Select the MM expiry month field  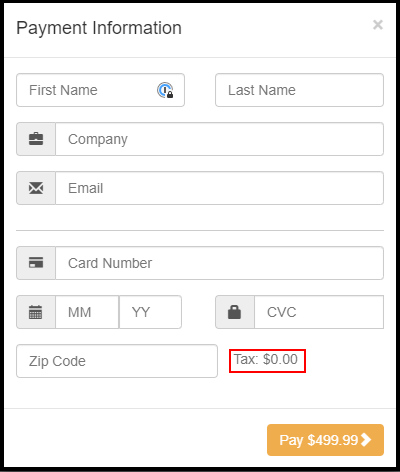coord(87,312)
